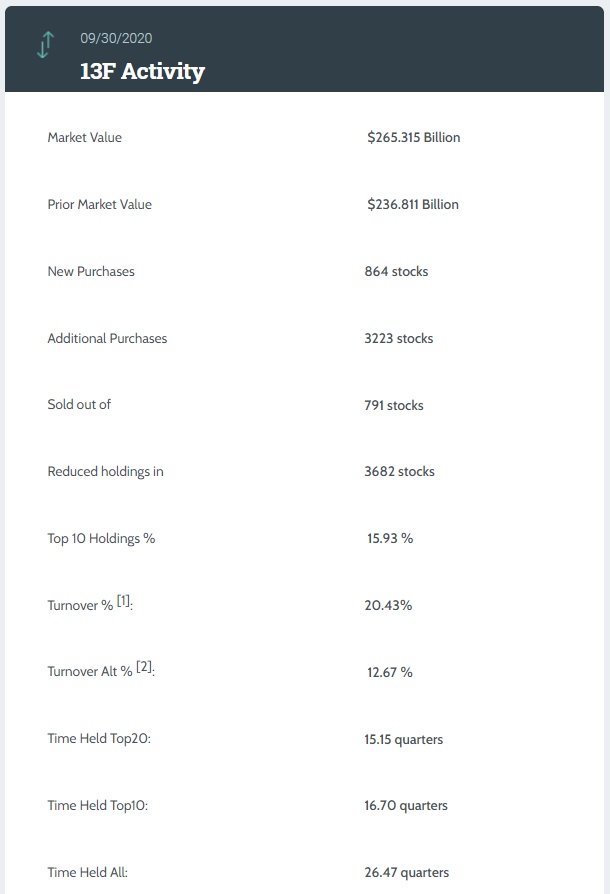Click the up-down arrows activity icon
Viewport: 610px width, 894px height.
click(x=45, y=45)
